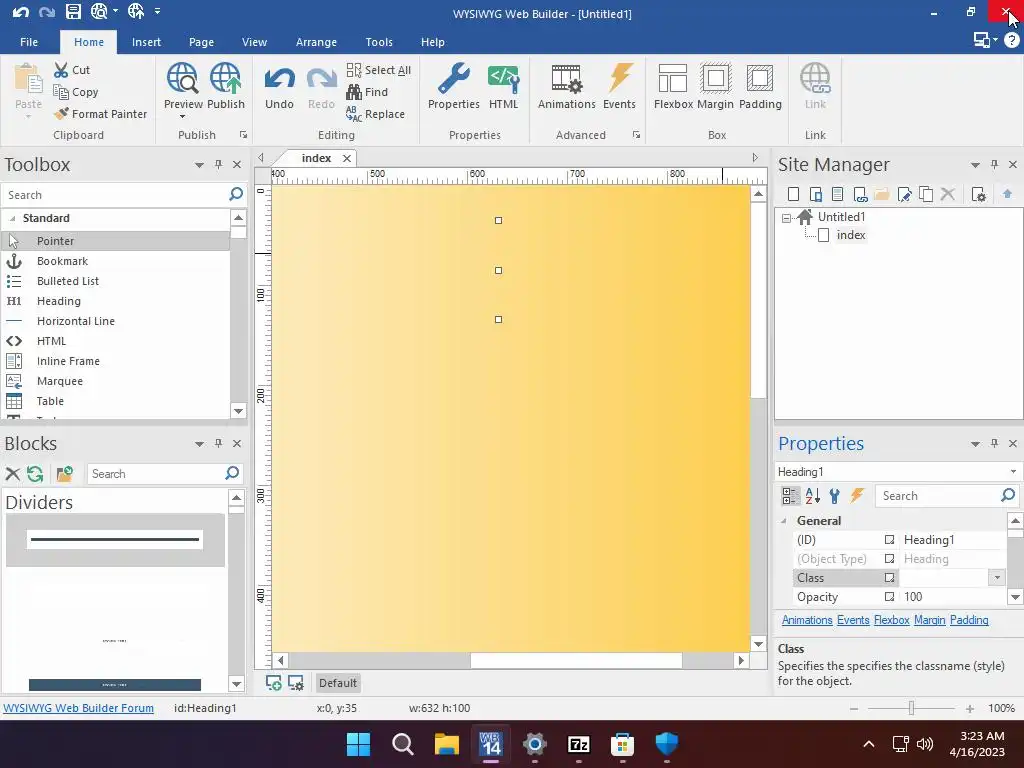This screenshot has width=1024, height=768.
Task: Click Select All in Editing group
Action: coord(379,70)
